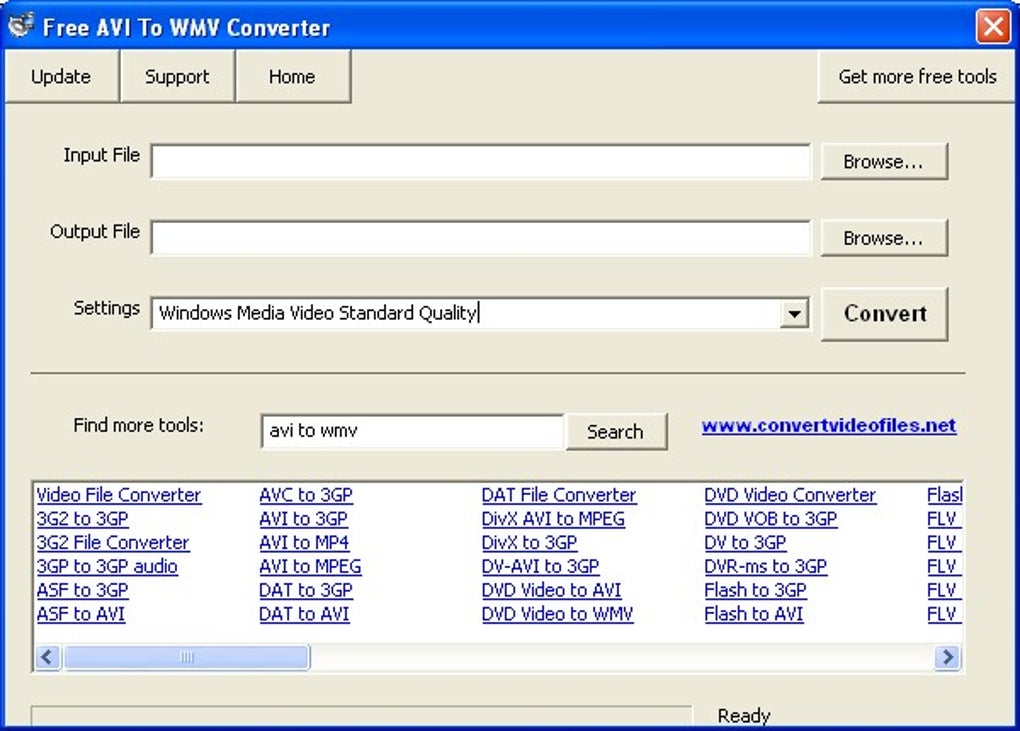Close the Free AVI To WMV Converter window
Image resolution: width=1020 pixels, height=731 pixels.
pyautogui.click(x=993, y=27)
